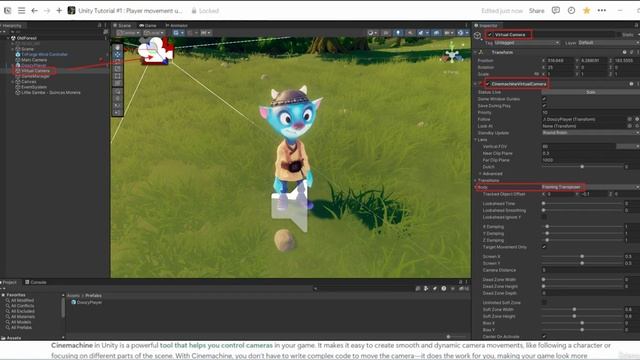Select the DoozyPlayer prefab in Project

(87, 302)
